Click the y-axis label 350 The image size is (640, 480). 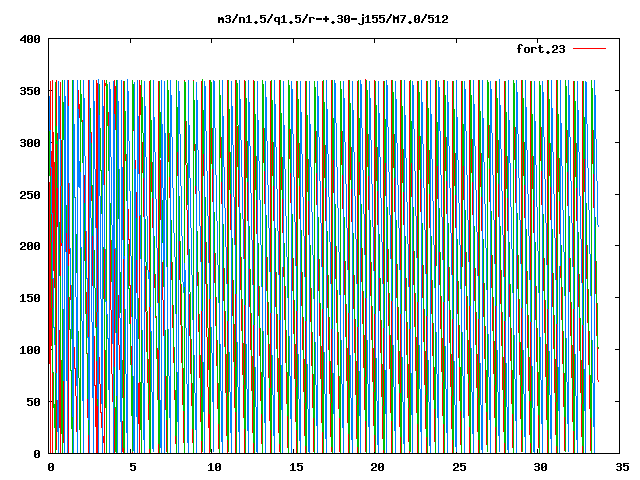tap(30, 91)
